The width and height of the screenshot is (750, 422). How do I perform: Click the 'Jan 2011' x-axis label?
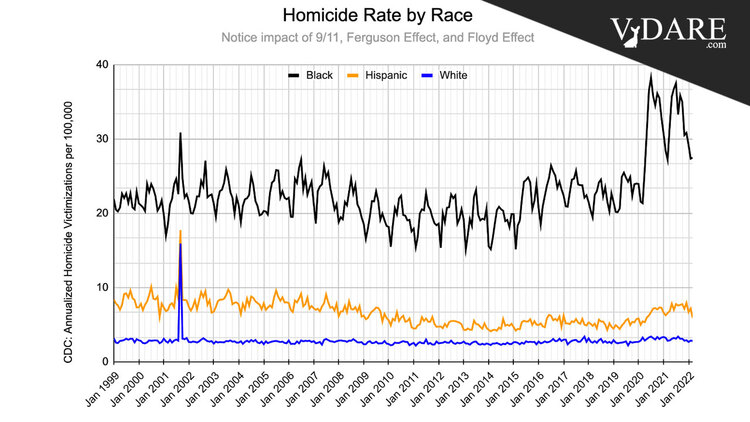click(x=402, y=388)
